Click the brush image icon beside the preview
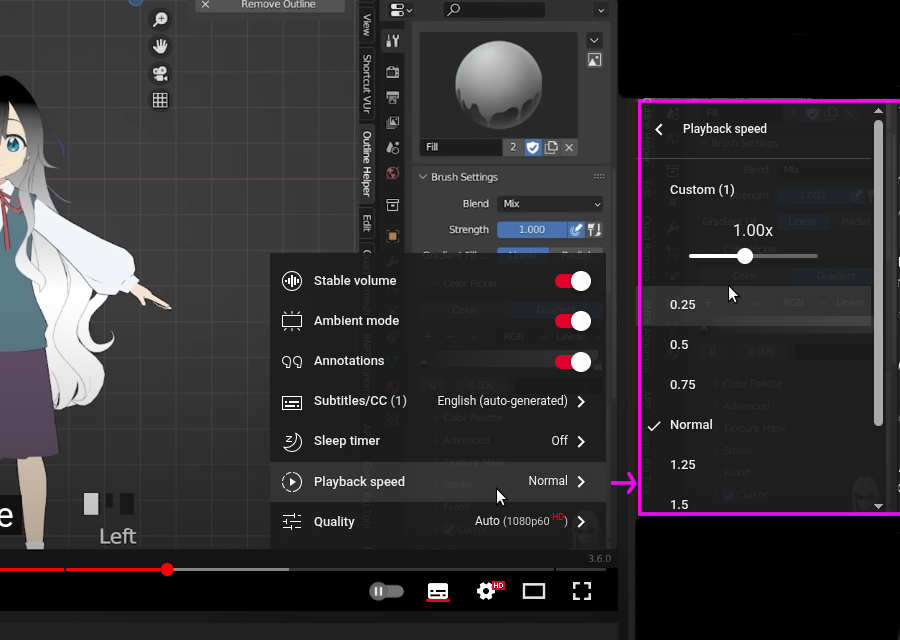 tap(594, 60)
